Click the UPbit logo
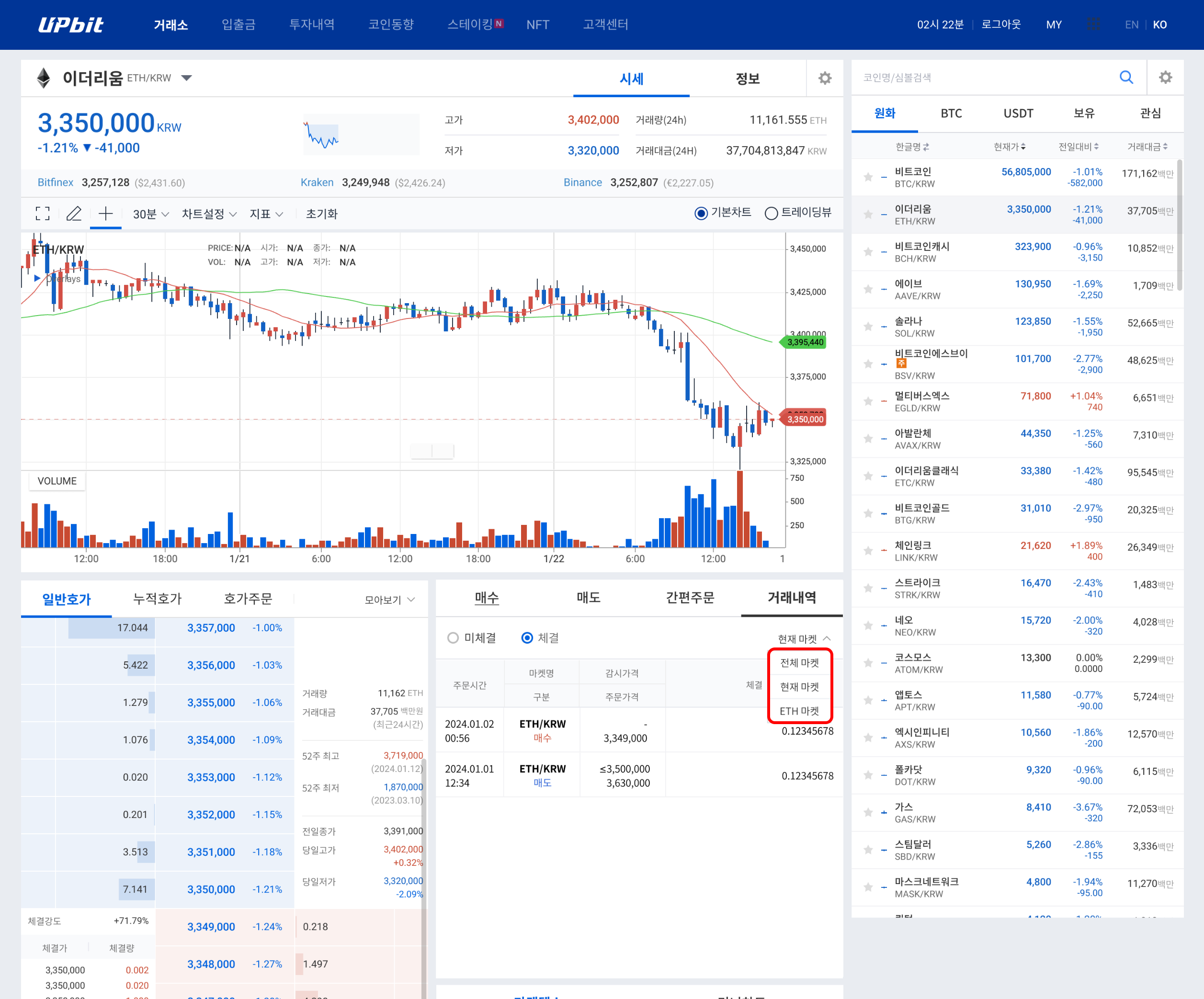Viewport: 1204px width, 999px height. (70, 24)
